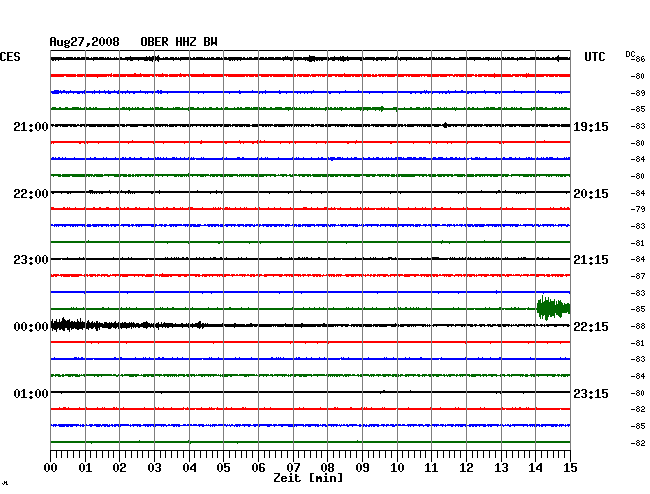Image resolution: width=650 pixels, height=494 pixels.
Task: Click the 20:15 UTC label
Action: click(591, 194)
